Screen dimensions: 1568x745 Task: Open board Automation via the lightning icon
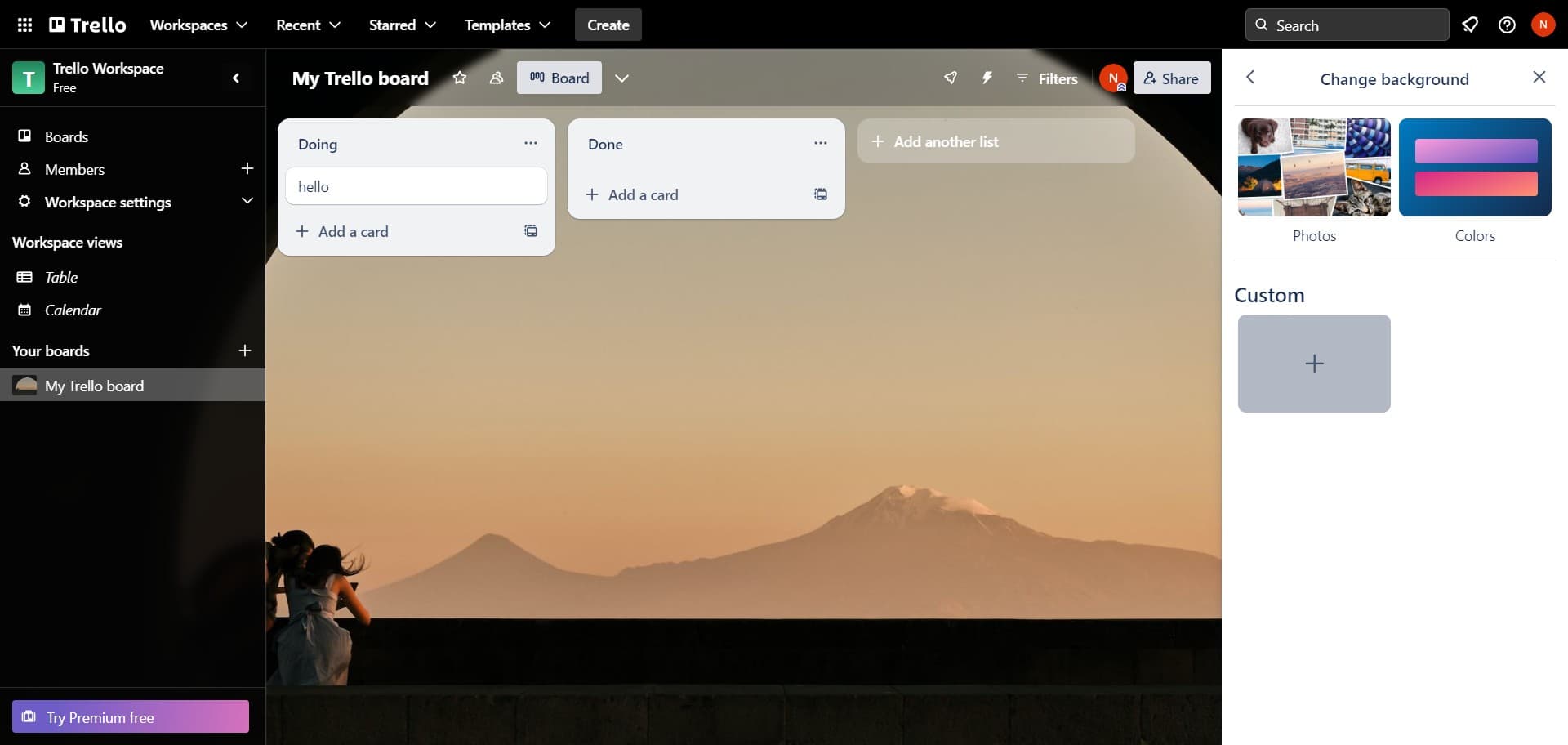(987, 78)
